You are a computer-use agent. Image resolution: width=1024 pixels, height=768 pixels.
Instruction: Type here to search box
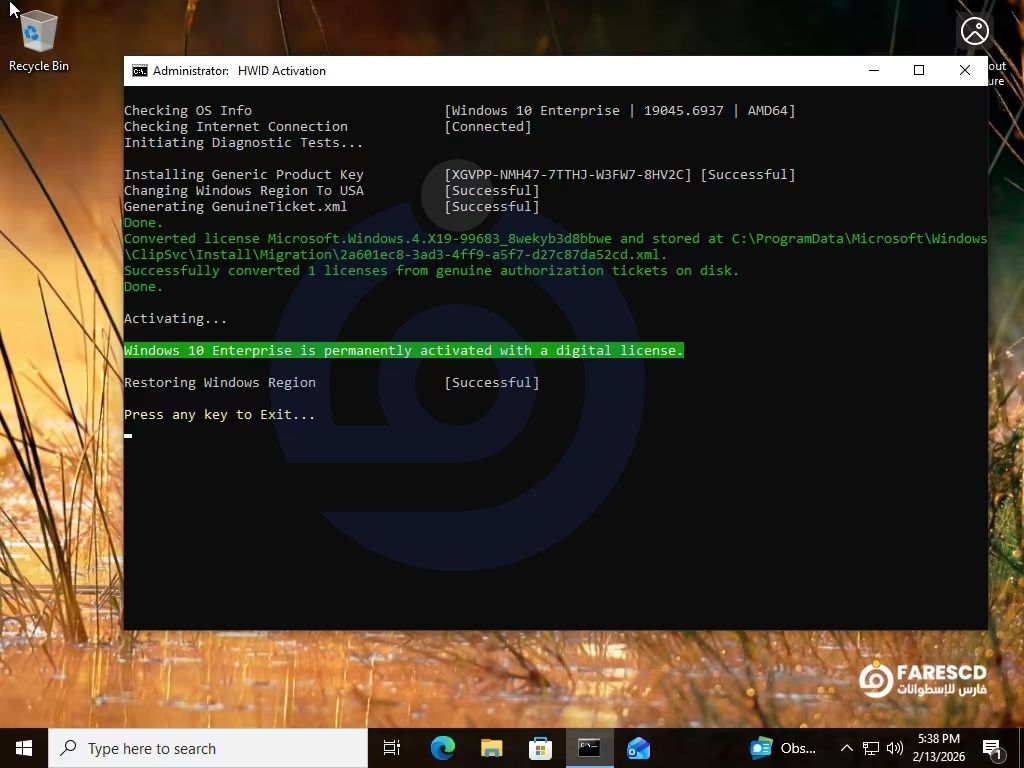pos(208,748)
